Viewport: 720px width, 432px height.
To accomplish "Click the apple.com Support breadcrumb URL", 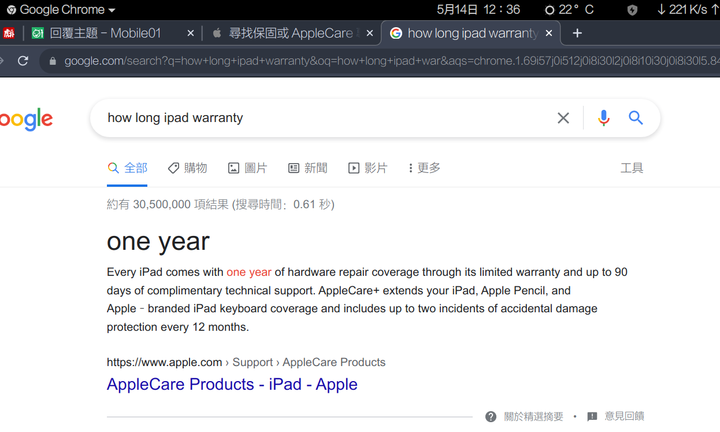I will pyautogui.click(x=246, y=362).
